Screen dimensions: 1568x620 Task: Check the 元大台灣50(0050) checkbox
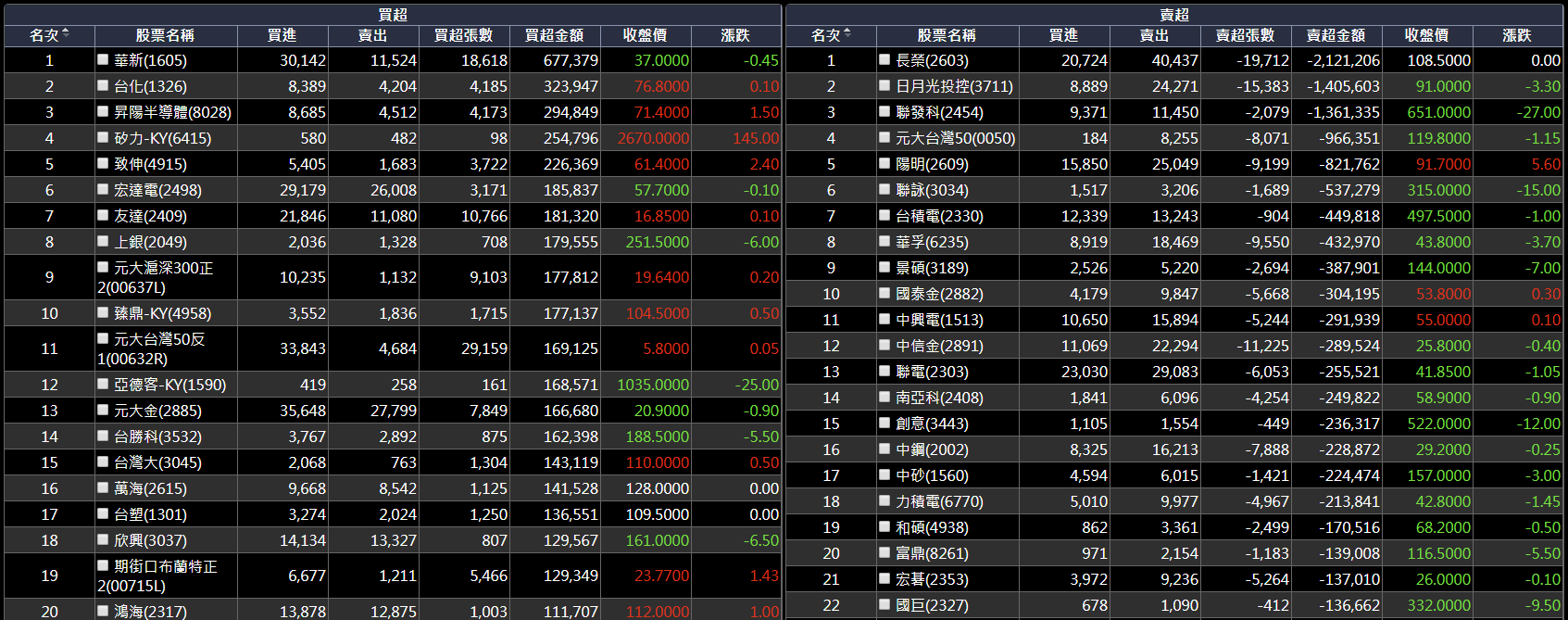(x=885, y=137)
